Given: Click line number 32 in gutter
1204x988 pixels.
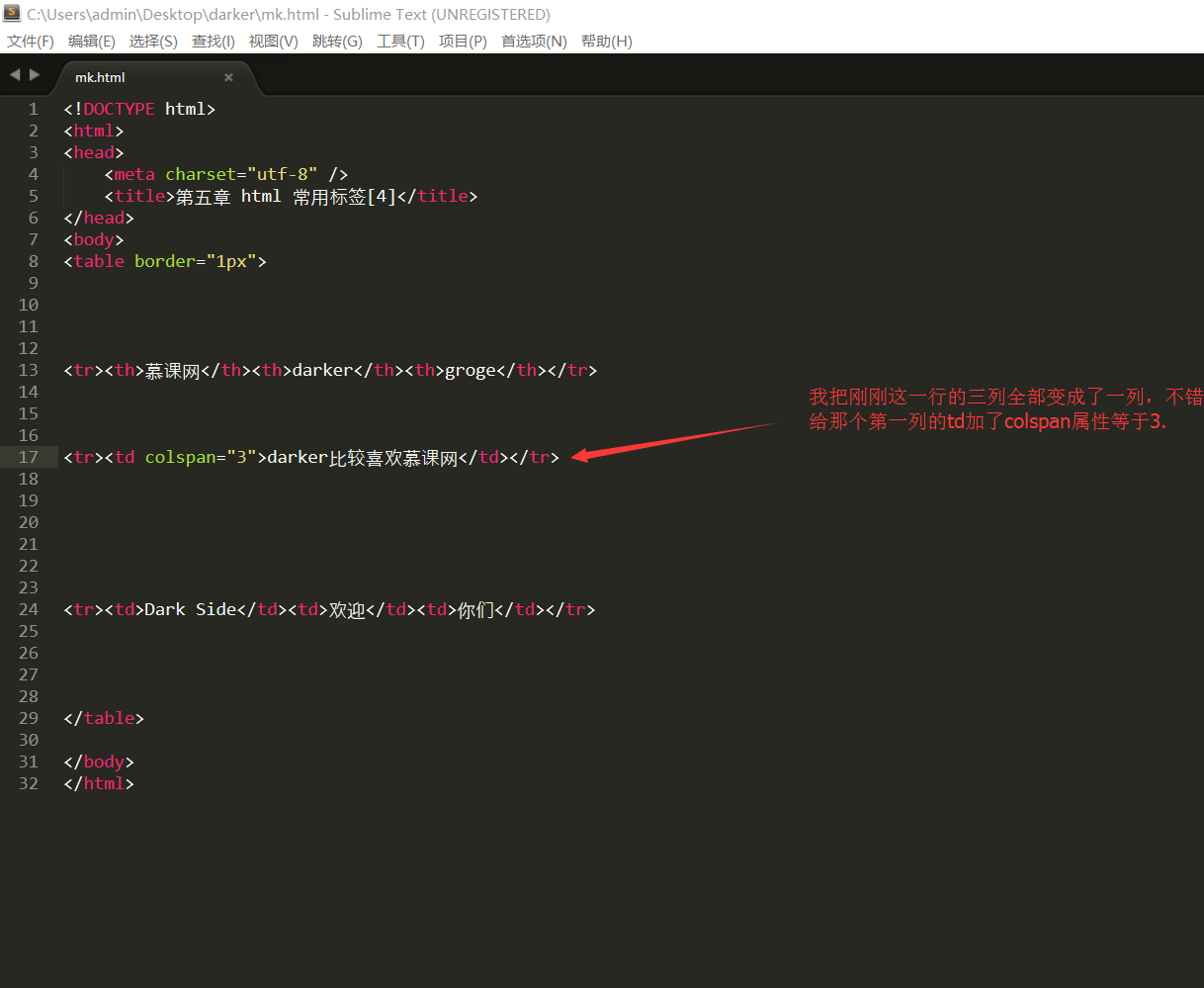Looking at the screenshot, I should 28,783.
